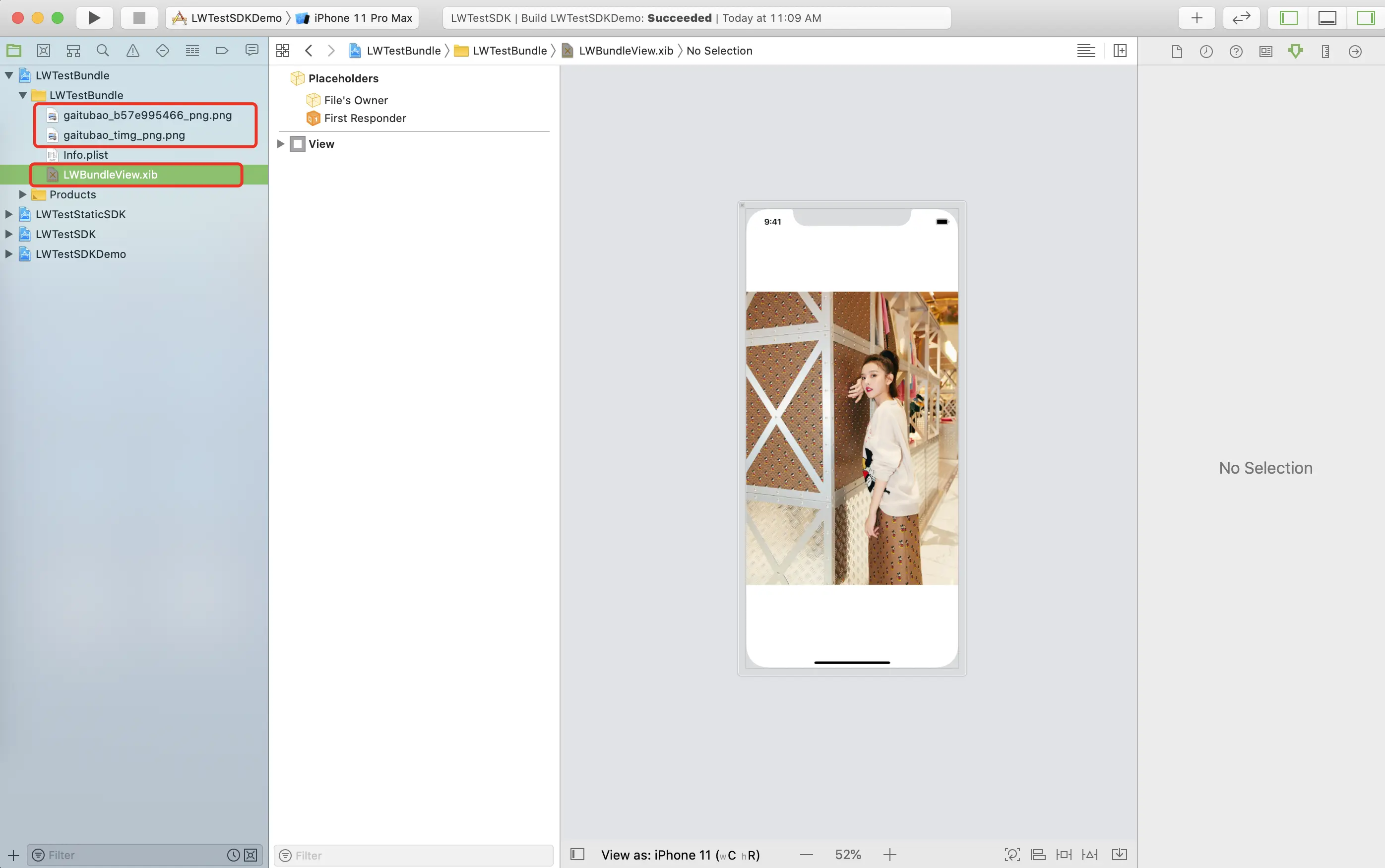The width and height of the screenshot is (1385, 868).
Task: Click the Run (play) button
Action: (x=94, y=18)
